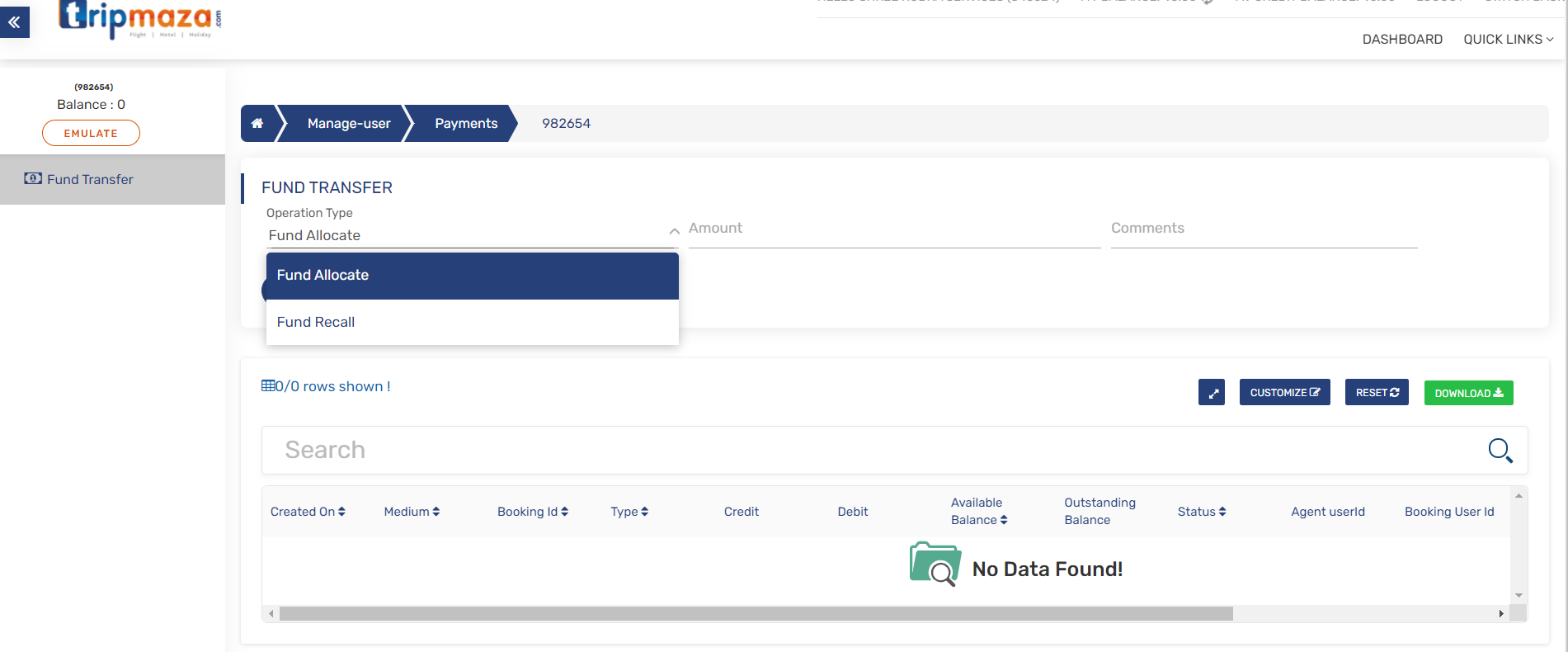This screenshot has width=1568, height=652.
Task: Open the Operation Type dropdown
Action: (471, 235)
